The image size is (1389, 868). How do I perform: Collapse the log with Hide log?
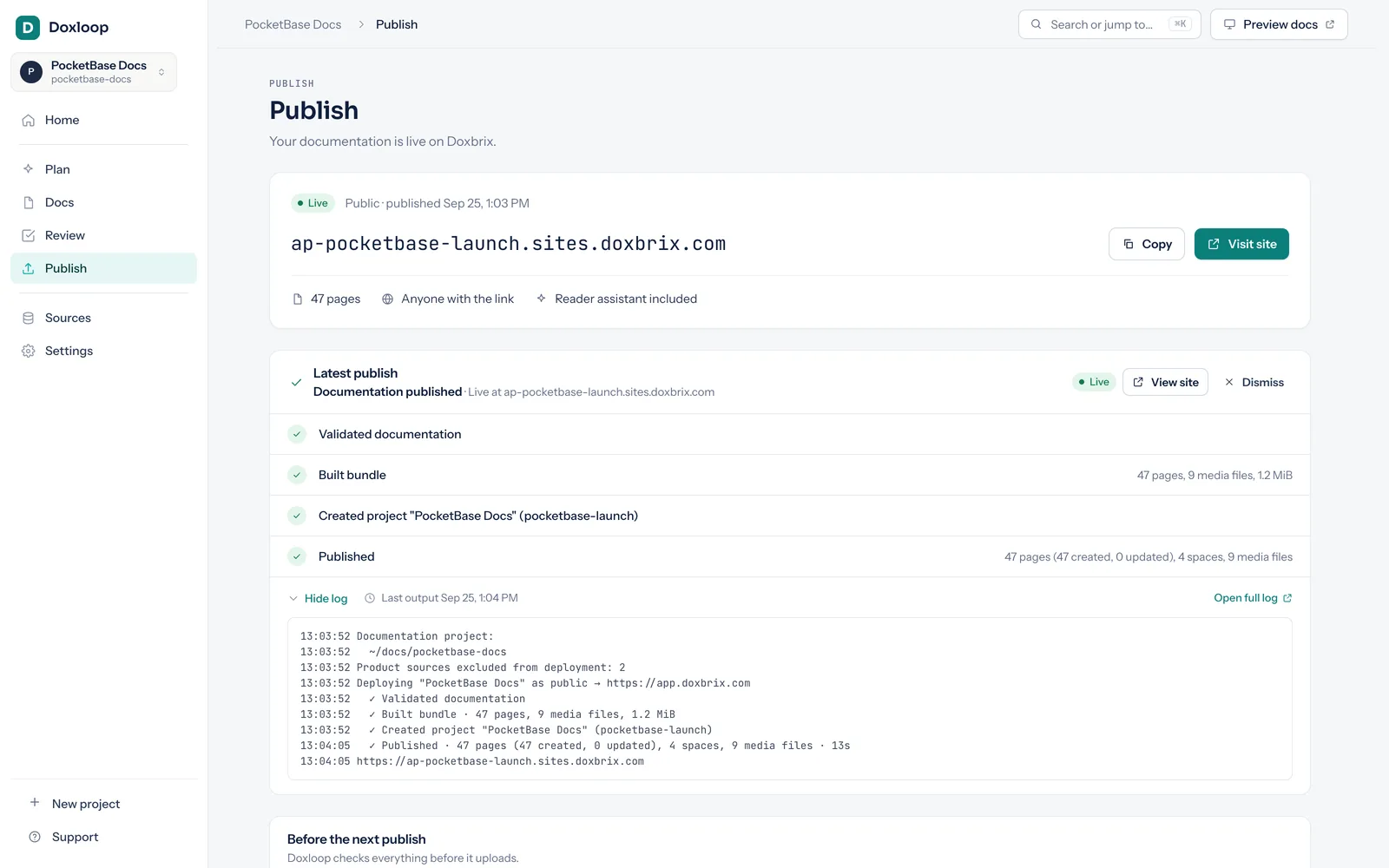(318, 598)
